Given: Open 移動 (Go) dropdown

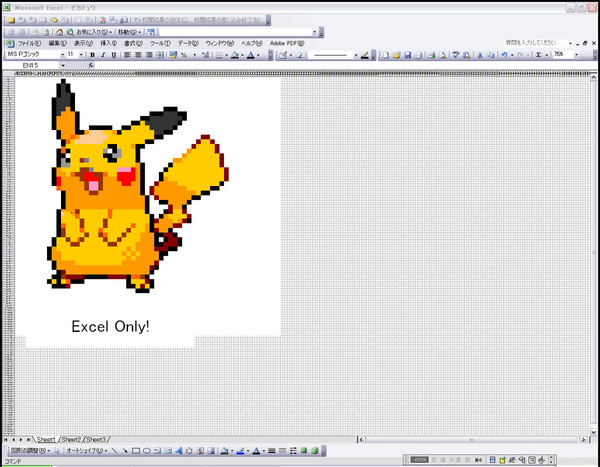Looking at the screenshot, I should point(129,32).
